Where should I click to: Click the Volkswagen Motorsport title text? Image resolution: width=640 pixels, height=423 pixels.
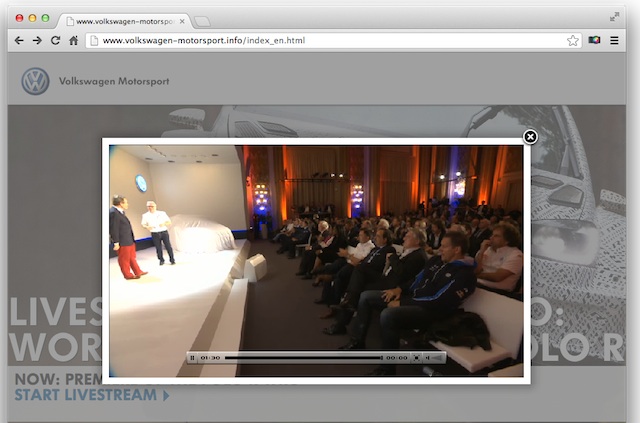point(114,81)
